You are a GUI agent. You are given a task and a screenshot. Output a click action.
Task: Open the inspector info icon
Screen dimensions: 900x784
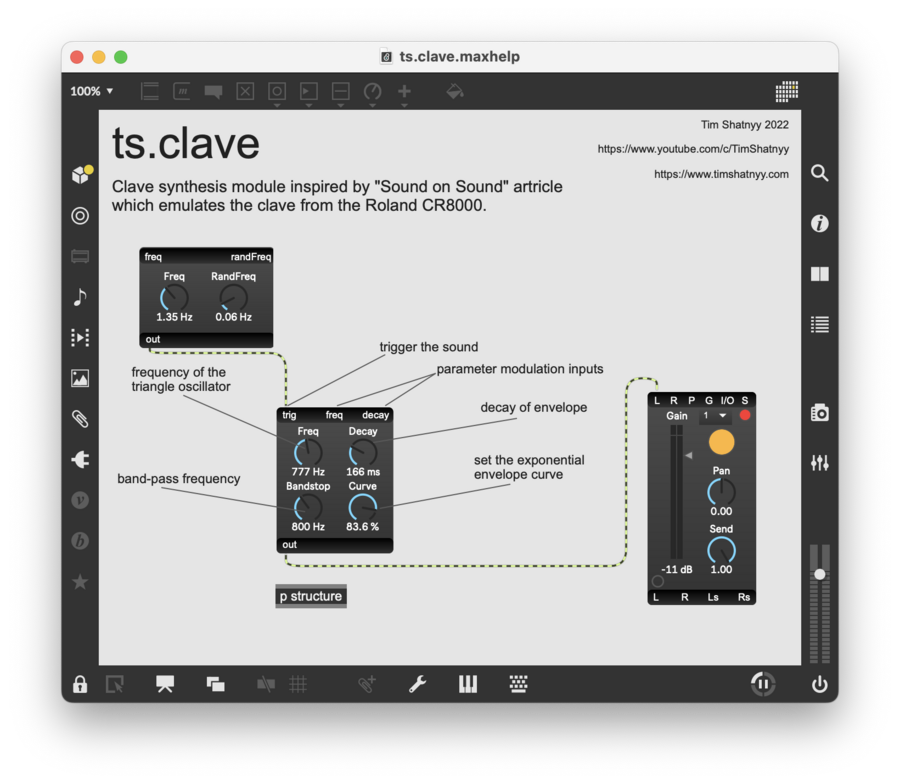820,223
